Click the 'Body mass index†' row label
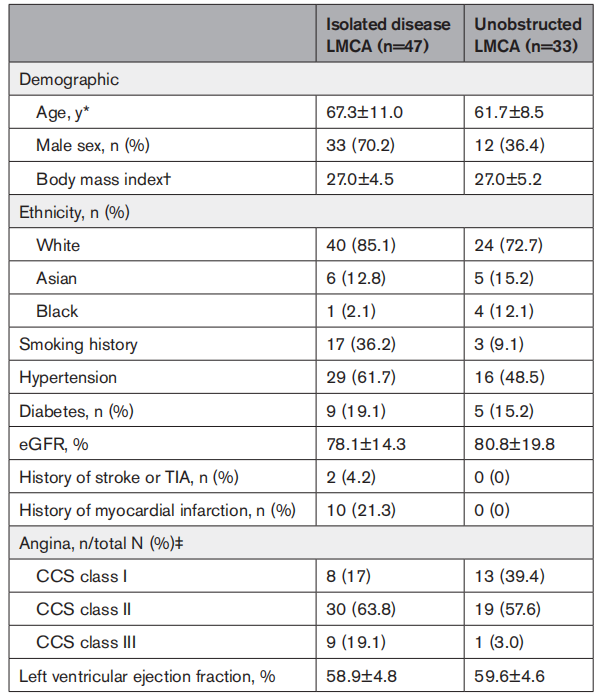This screenshot has height=699, width=603. pyautogui.click(x=99, y=179)
